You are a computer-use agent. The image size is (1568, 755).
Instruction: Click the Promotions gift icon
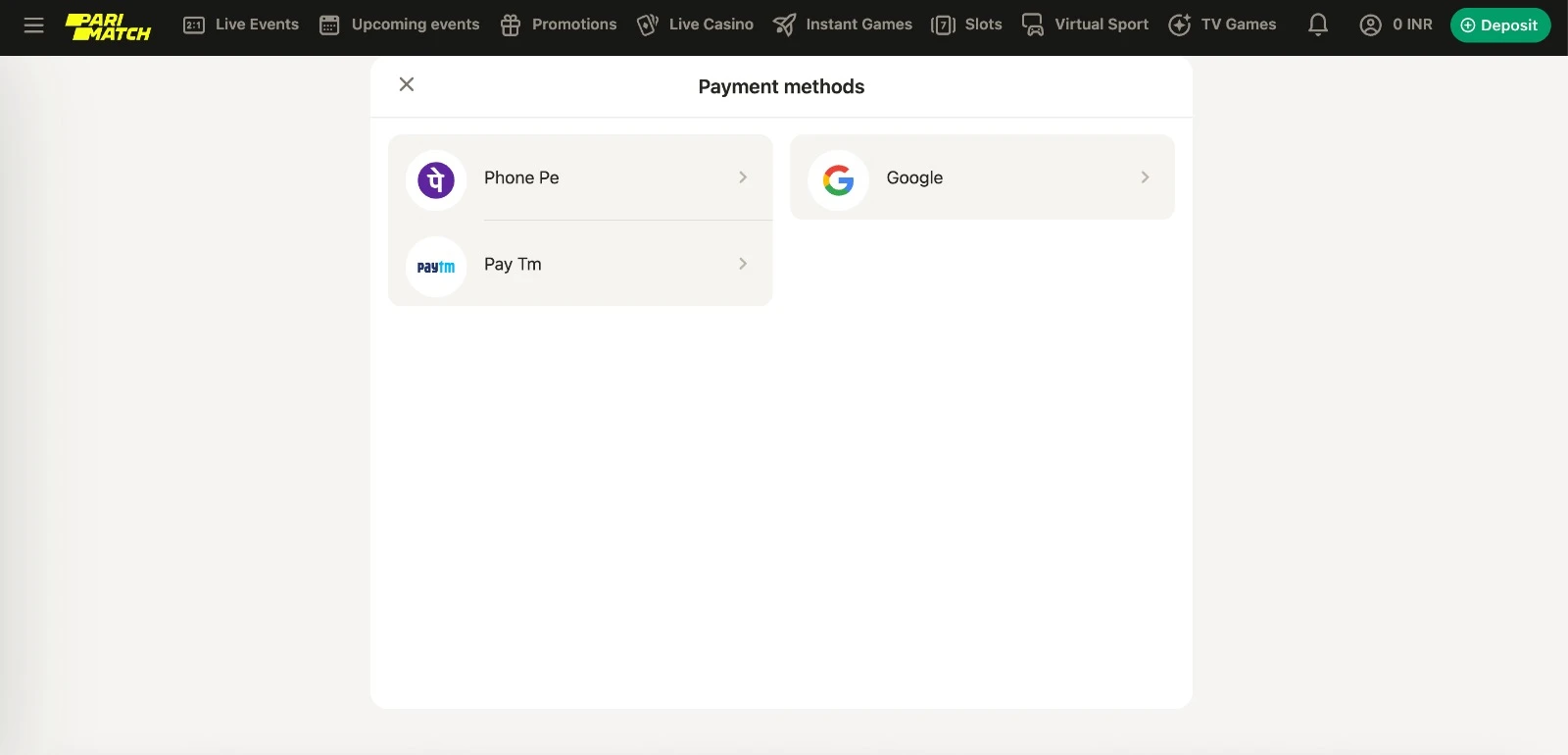coord(511,25)
